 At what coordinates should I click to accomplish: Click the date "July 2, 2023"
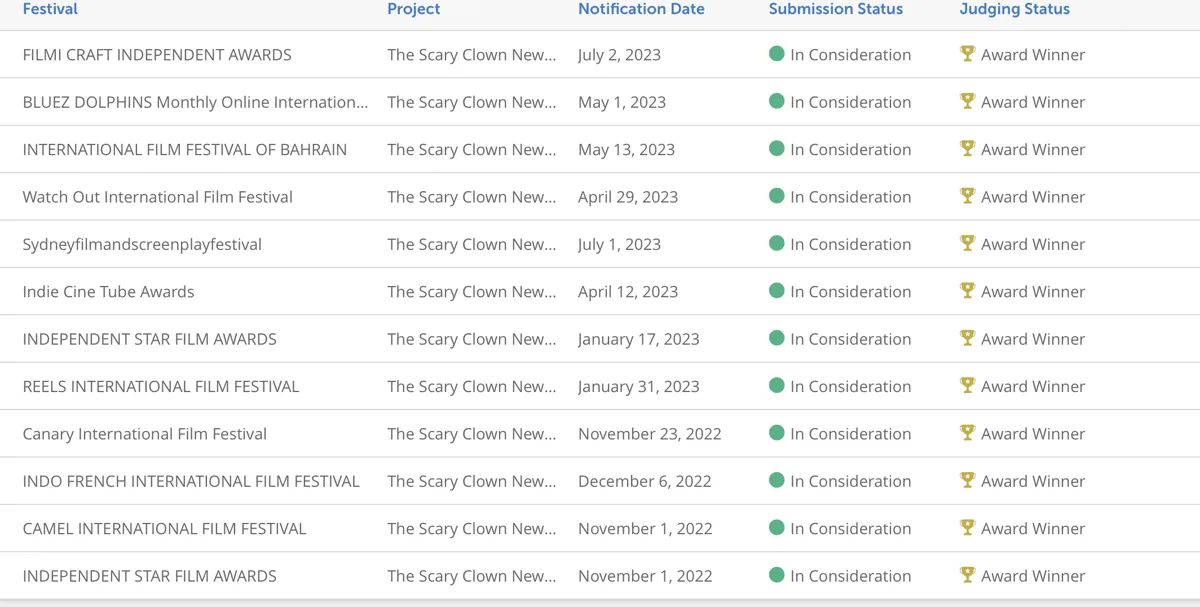coord(619,55)
